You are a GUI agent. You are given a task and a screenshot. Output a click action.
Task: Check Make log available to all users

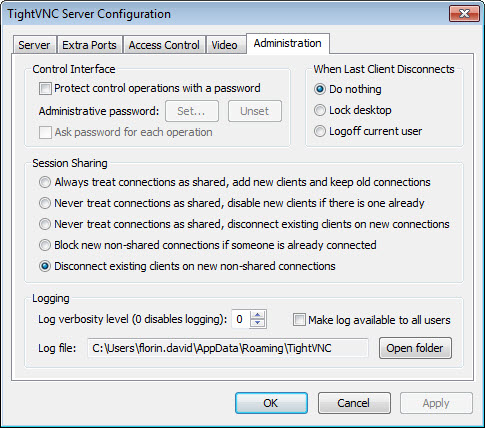click(299, 320)
